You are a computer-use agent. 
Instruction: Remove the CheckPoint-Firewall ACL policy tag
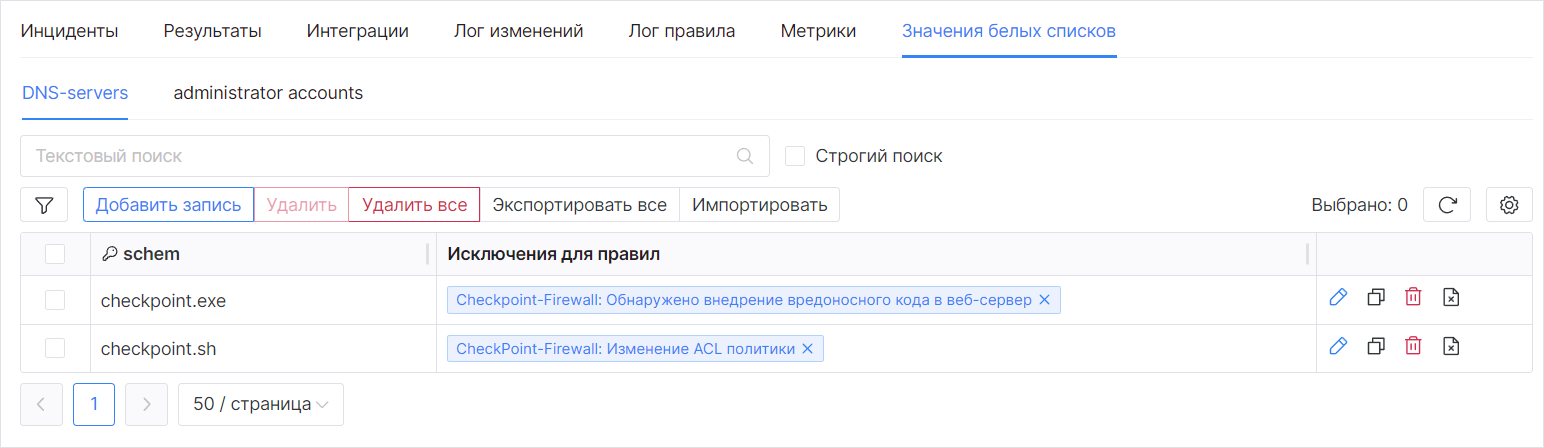[x=807, y=349]
